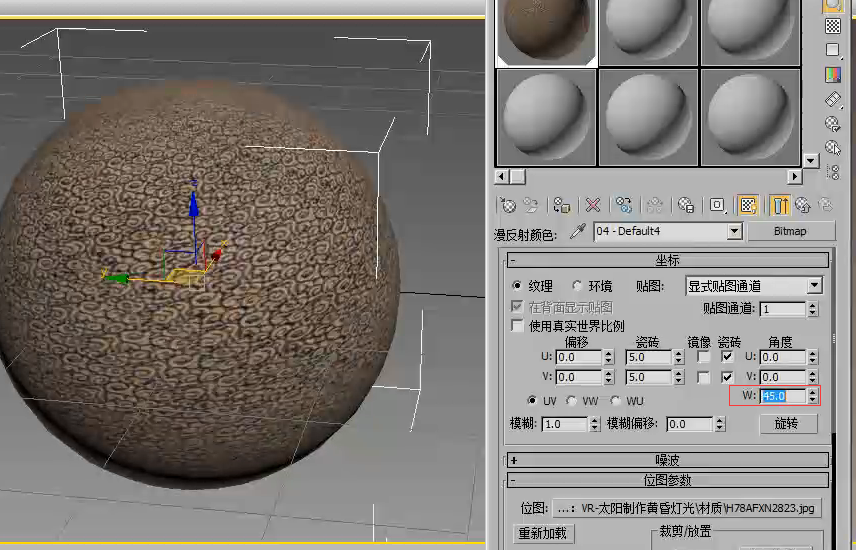This screenshot has width=856, height=550.
Task: Click the 模糊偏移 spinner arrows
Action: coord(720,424)
